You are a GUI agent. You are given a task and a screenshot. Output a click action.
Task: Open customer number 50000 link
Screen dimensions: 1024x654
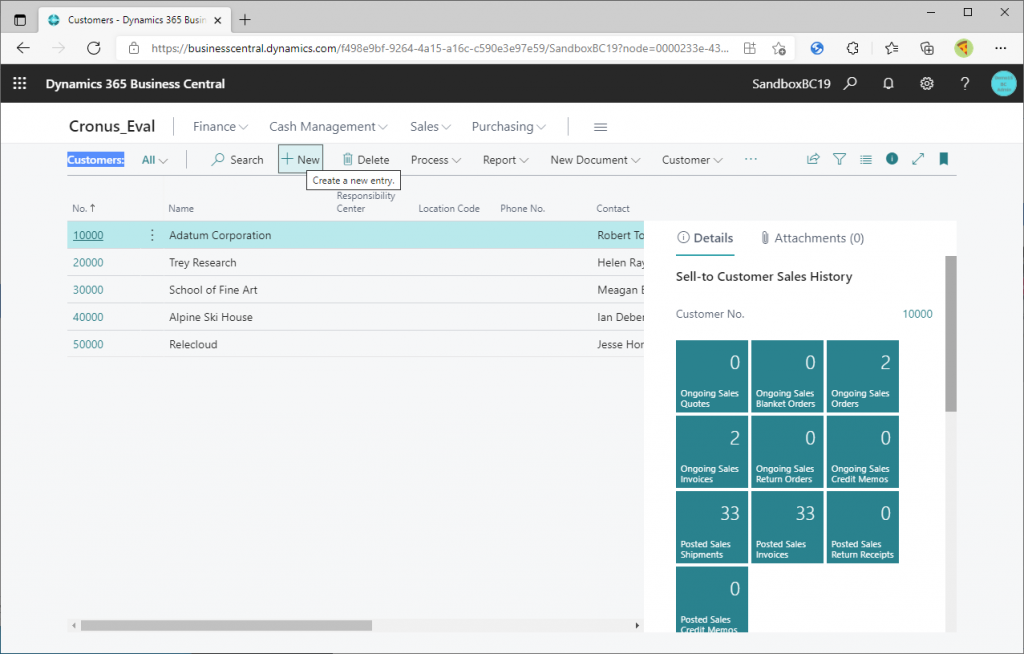(88, 344)
